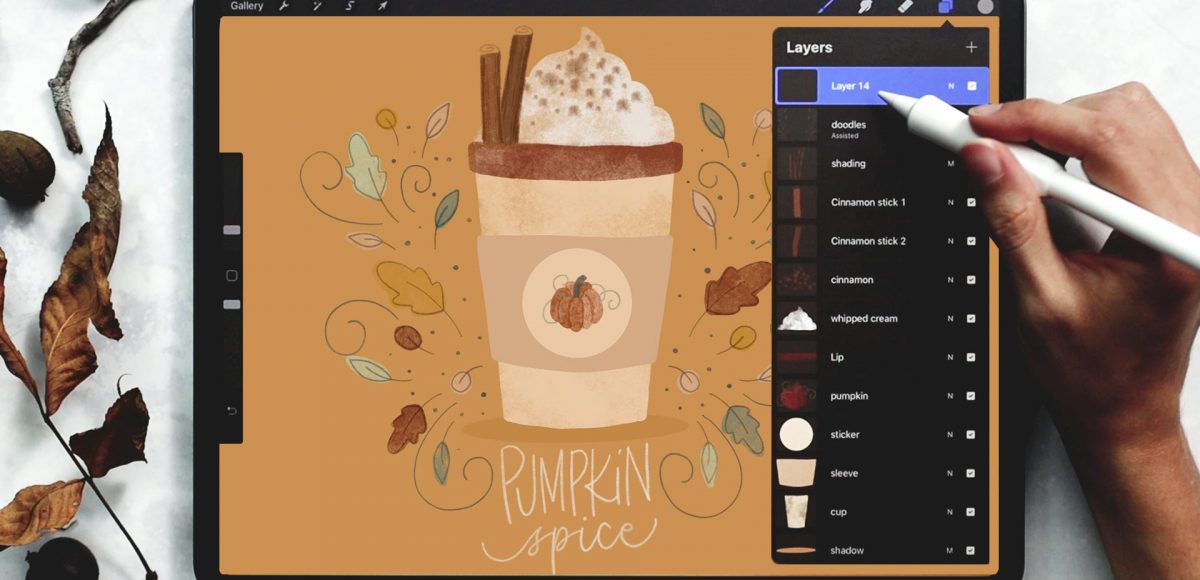Tap the sticker layer thumbnail
Image resolution: width=1200 pixels, height=580 pixels.
pos(796,434)
